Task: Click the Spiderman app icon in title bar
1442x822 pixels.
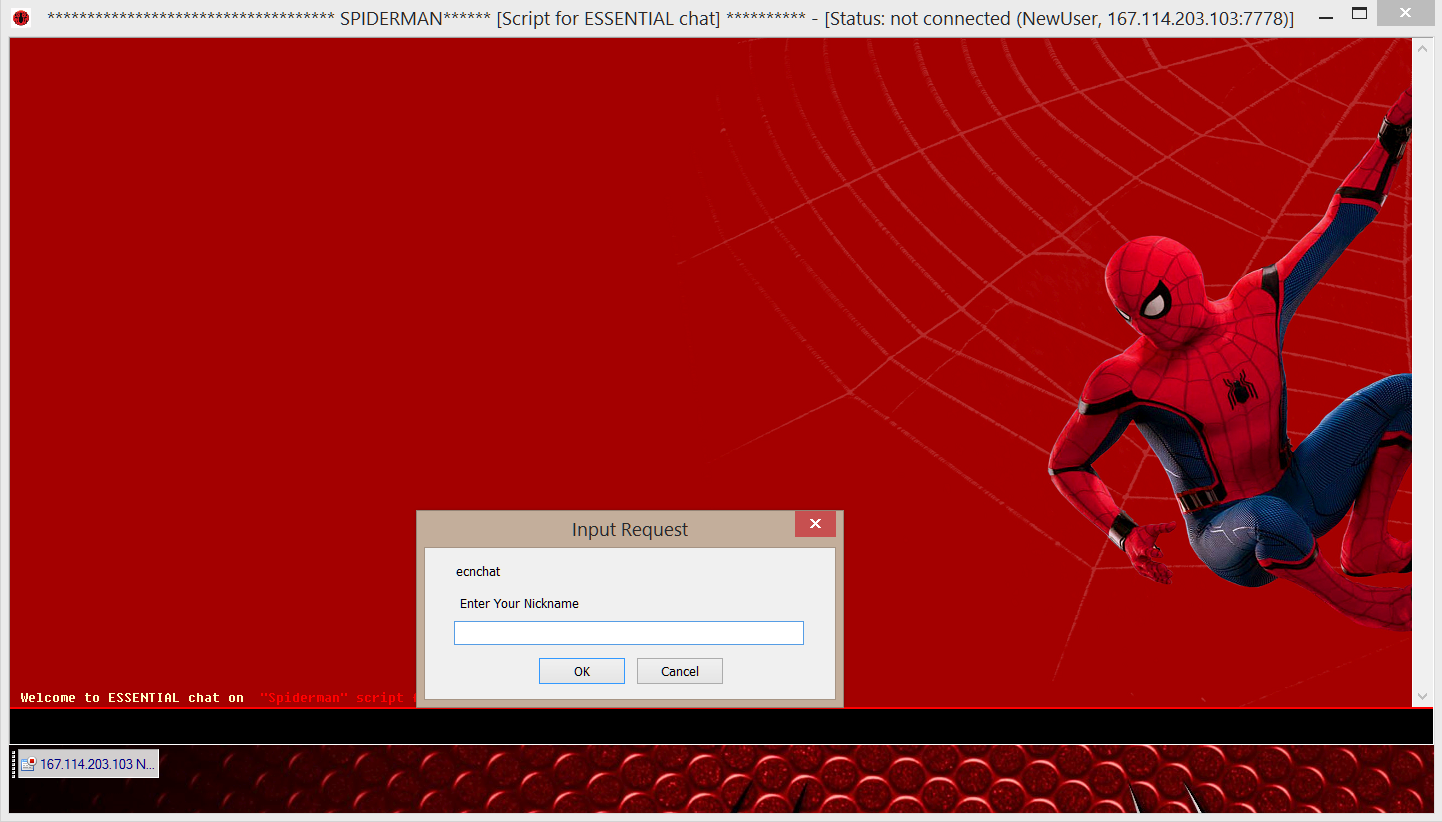Action: (x=21, y=18)
